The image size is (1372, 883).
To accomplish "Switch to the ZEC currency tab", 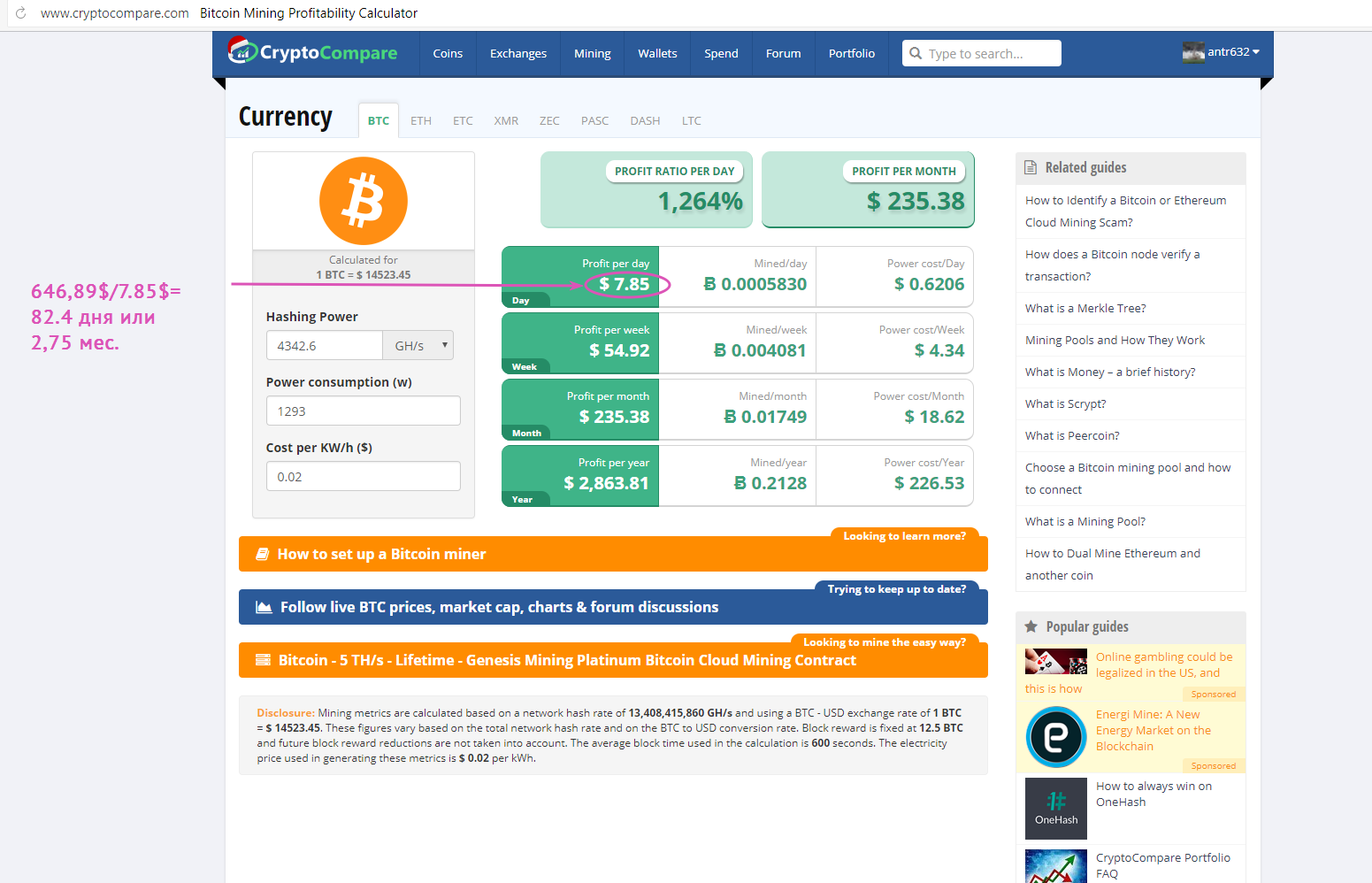I will point(549,120).
